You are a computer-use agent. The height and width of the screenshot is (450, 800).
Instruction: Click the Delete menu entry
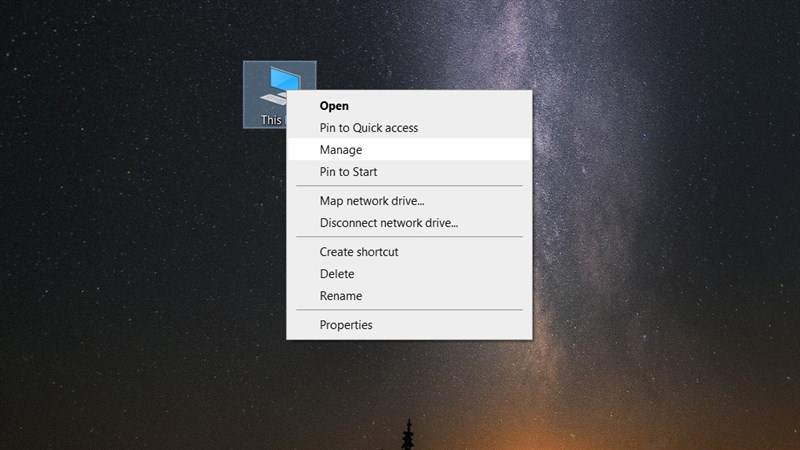point(337,274)
